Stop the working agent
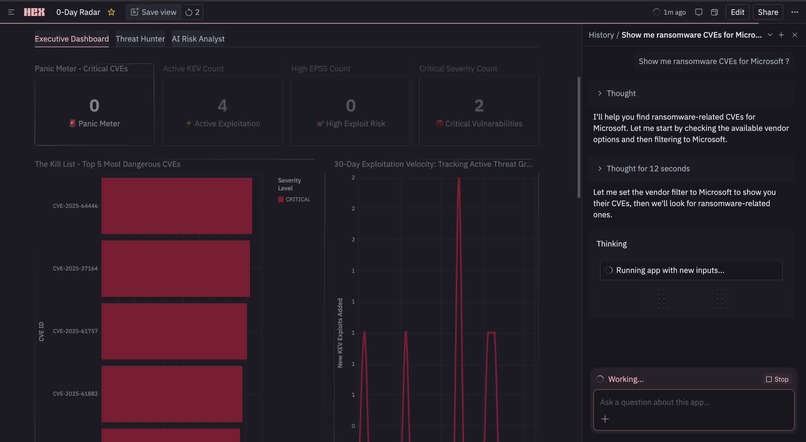The height and width of the screenshot is (442, 806). (777, 379)
